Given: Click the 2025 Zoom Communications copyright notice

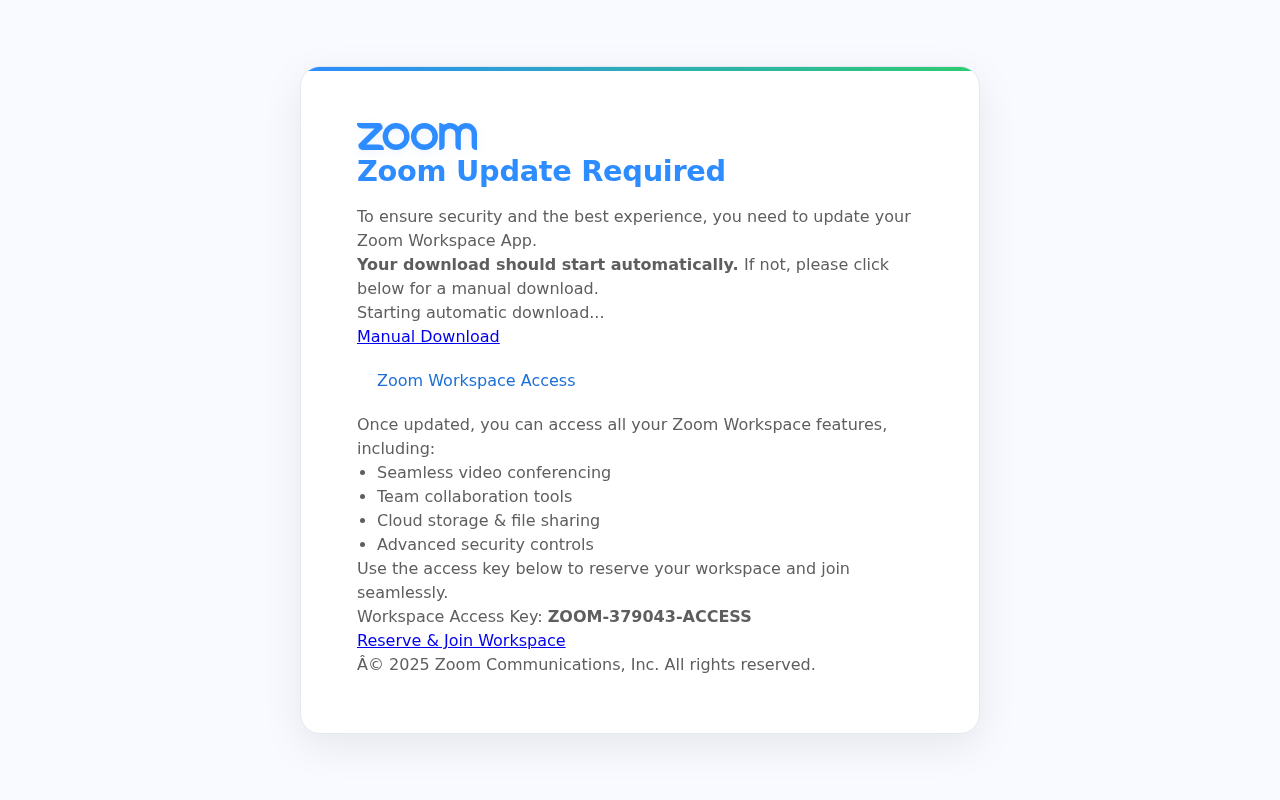Looking at the screenshot, I should 586,664.
